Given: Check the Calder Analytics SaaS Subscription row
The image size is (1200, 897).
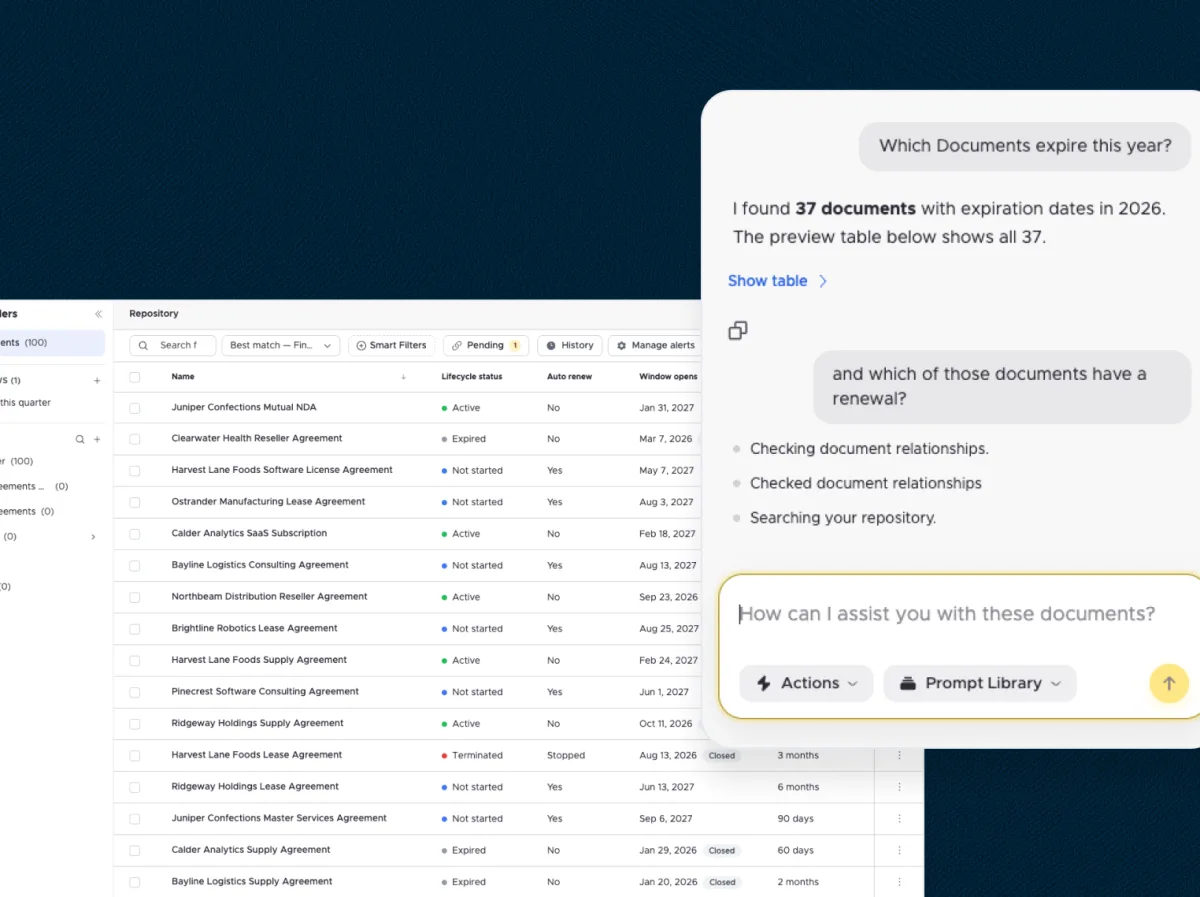Looking at the screenshot, I should click(135, 534).
